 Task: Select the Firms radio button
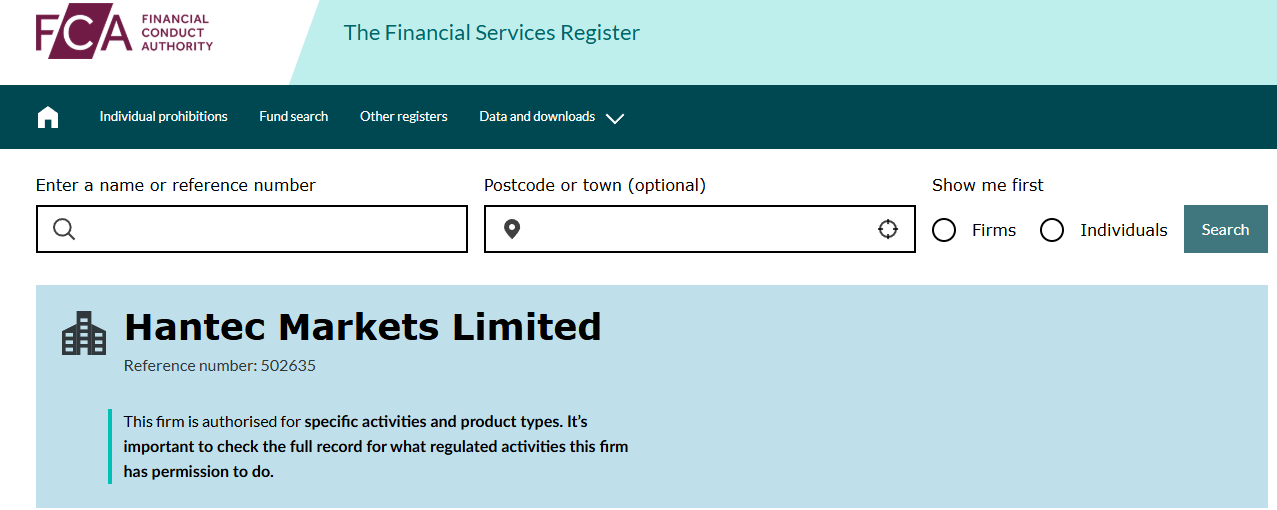pos(944,231)
